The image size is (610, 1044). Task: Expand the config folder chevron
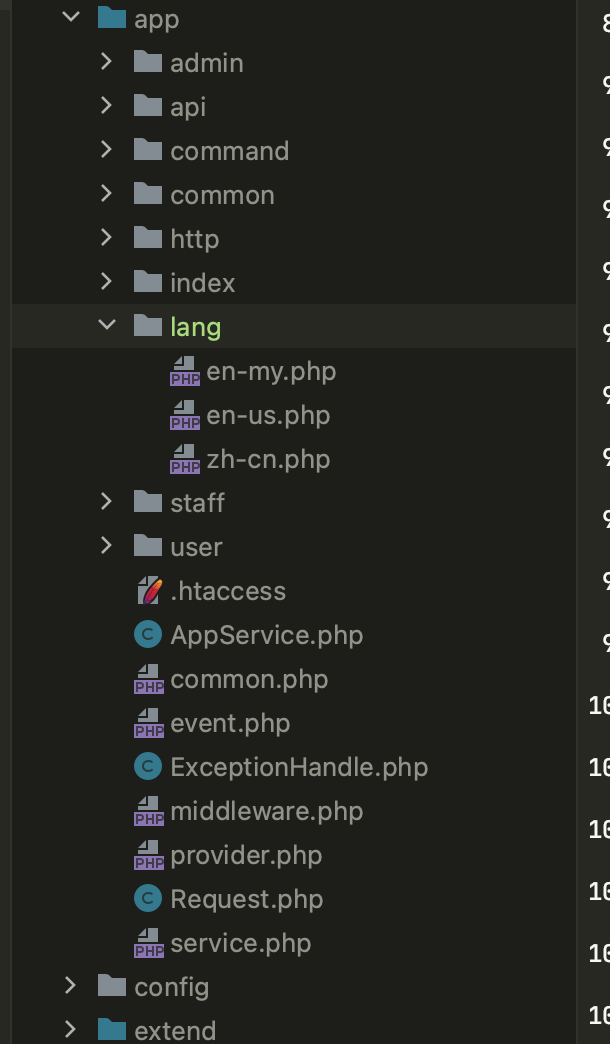(71, 985)
